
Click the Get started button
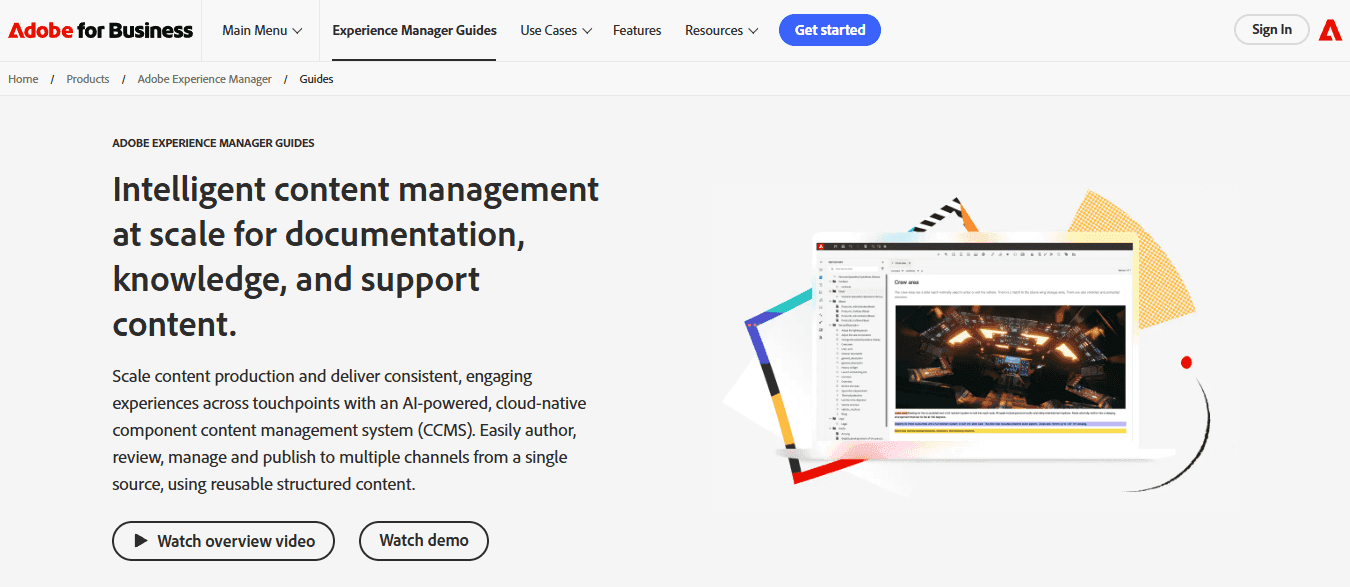[829, 30]
